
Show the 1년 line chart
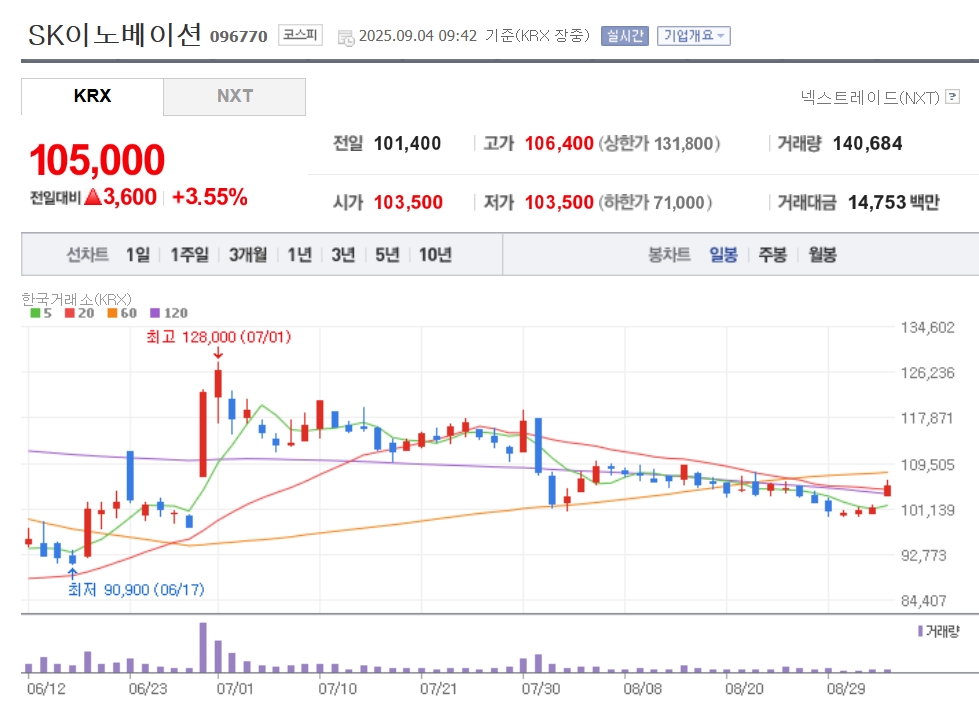pyautogui.click(x=300, y=255)
